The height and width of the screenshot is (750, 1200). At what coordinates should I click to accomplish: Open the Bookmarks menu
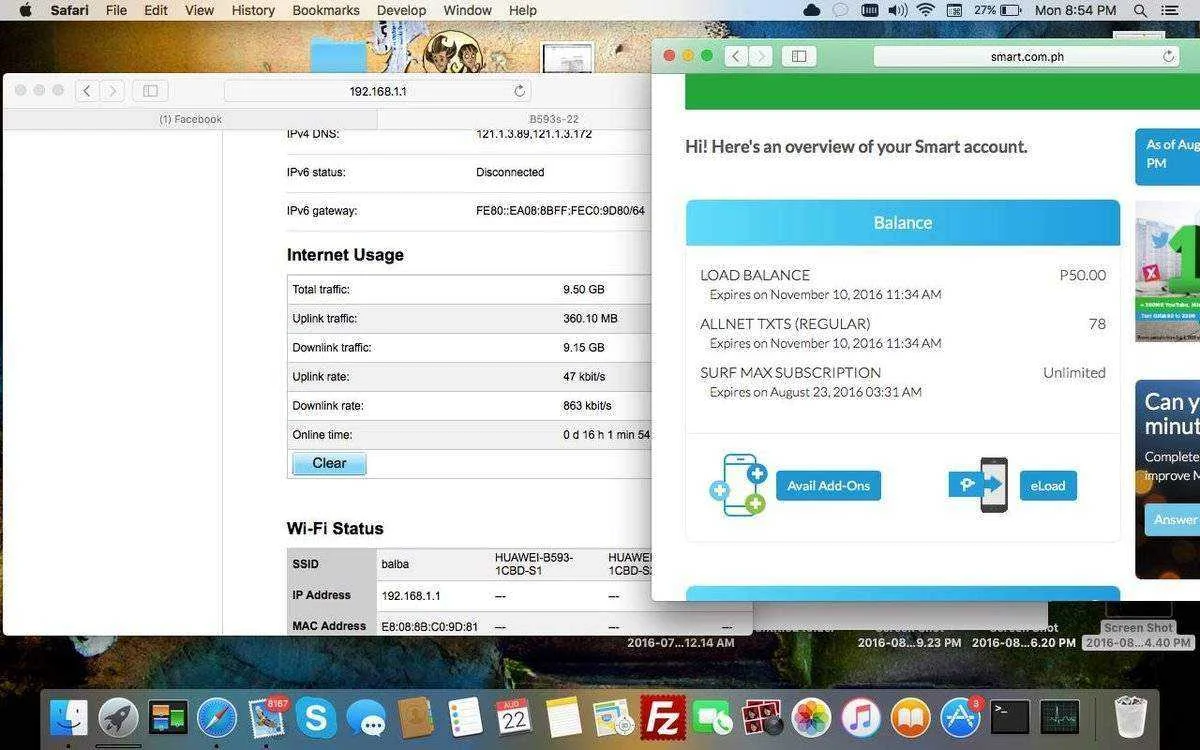[326, 10]
